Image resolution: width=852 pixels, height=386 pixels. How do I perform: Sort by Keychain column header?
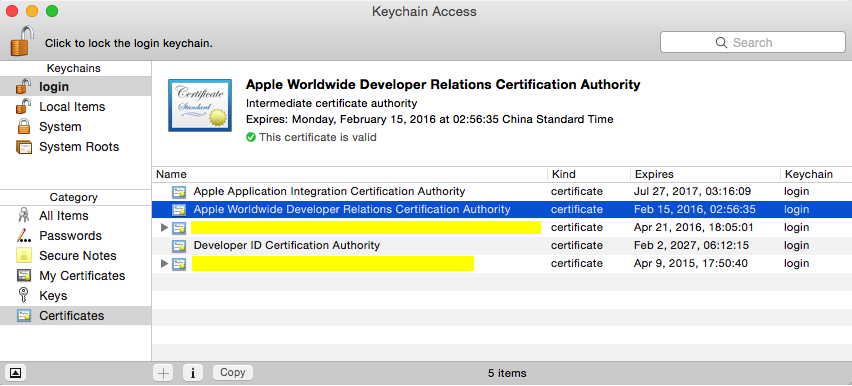pos(816,175)
